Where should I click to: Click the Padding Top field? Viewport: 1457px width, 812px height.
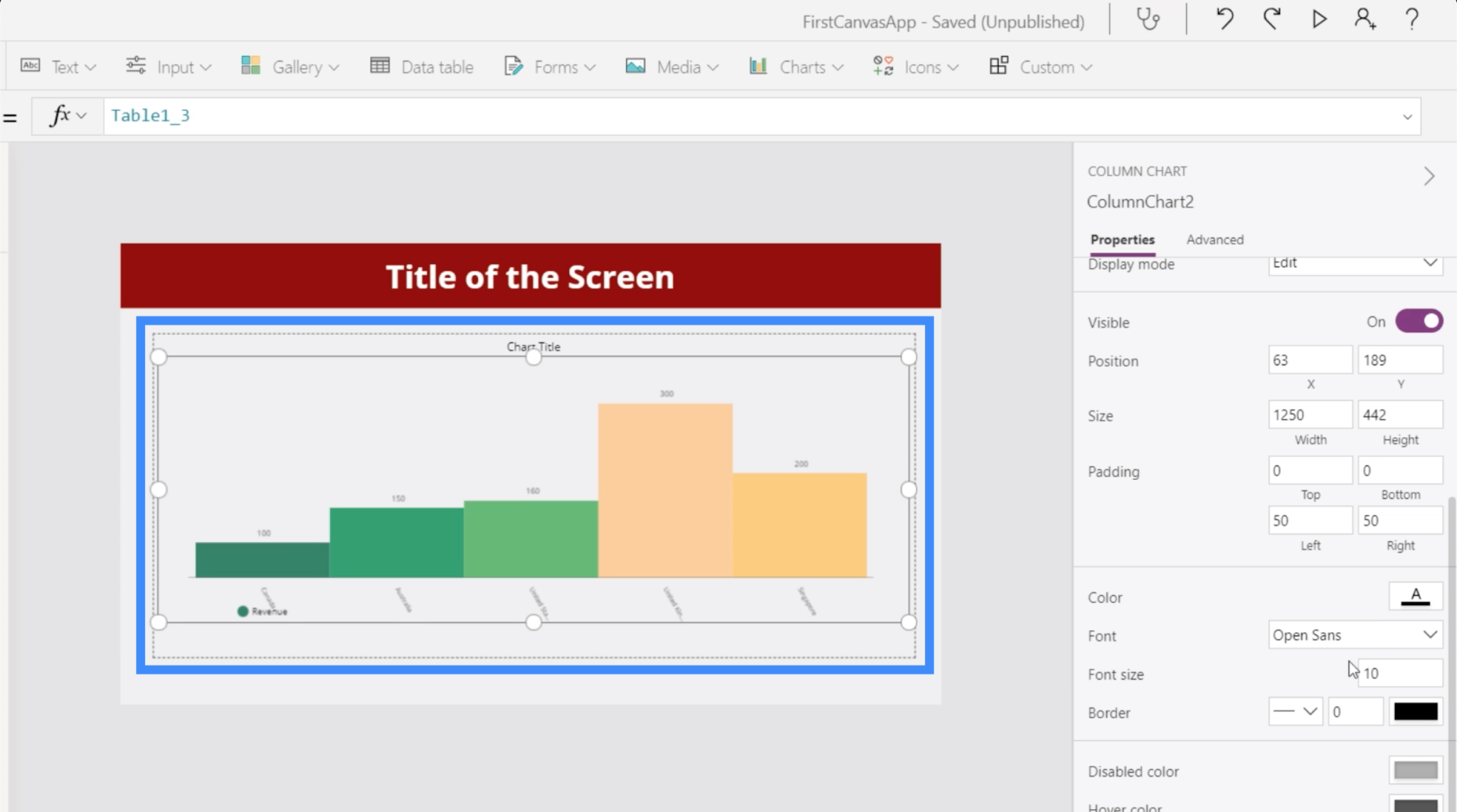coord(1310,470)
